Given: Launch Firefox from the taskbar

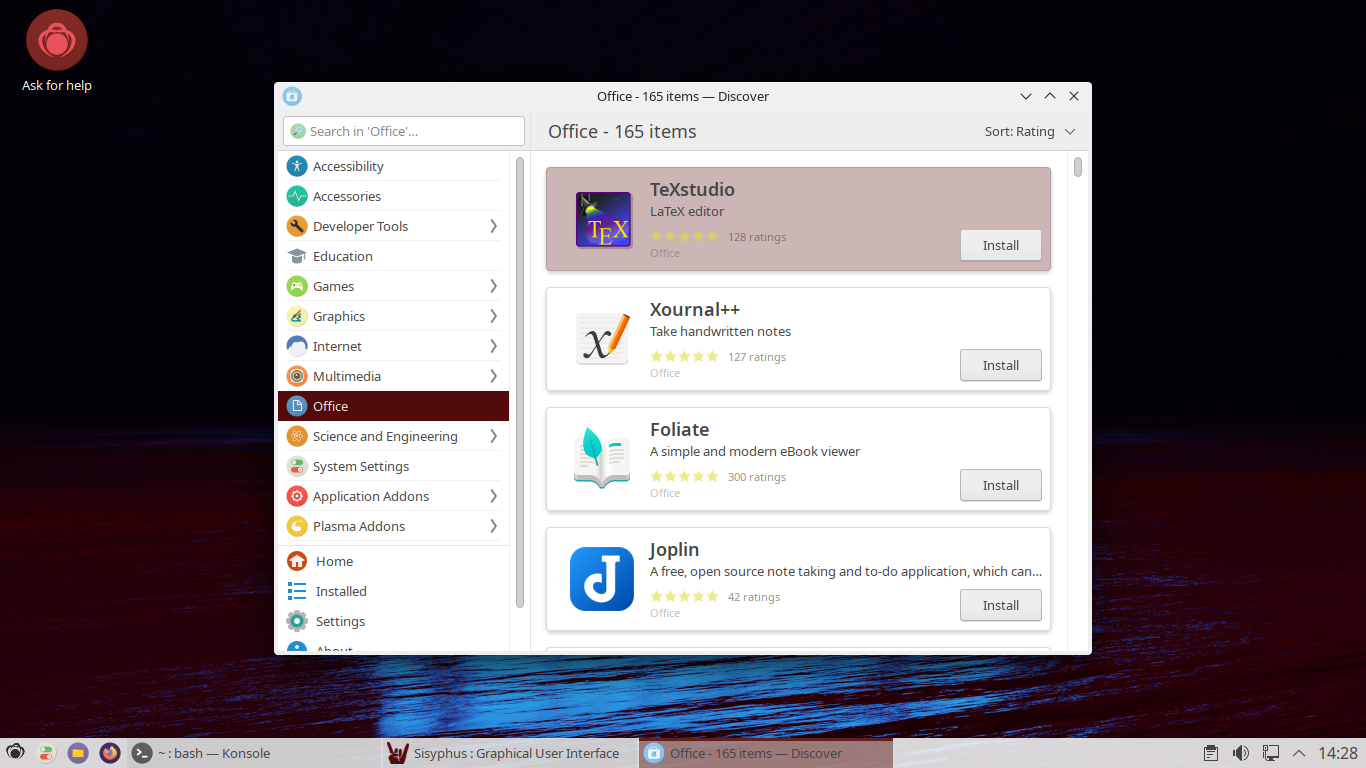Looking at the screenshot, I should coord(110,753).
